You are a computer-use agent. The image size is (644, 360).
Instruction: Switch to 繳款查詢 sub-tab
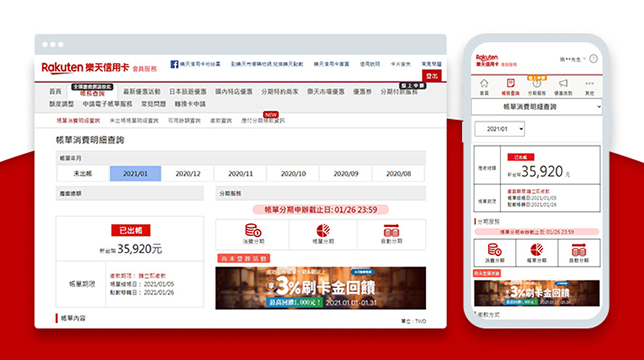coord(221,121)
